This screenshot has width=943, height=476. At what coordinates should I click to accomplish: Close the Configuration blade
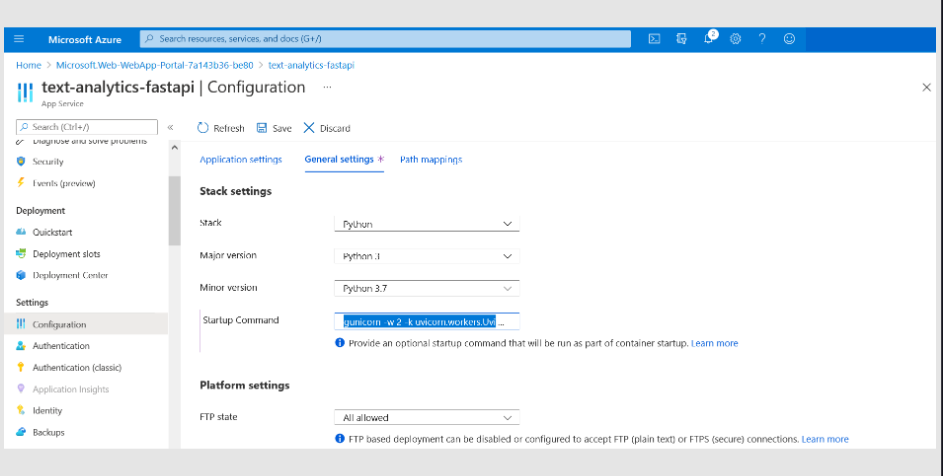[x=926, y=88]
